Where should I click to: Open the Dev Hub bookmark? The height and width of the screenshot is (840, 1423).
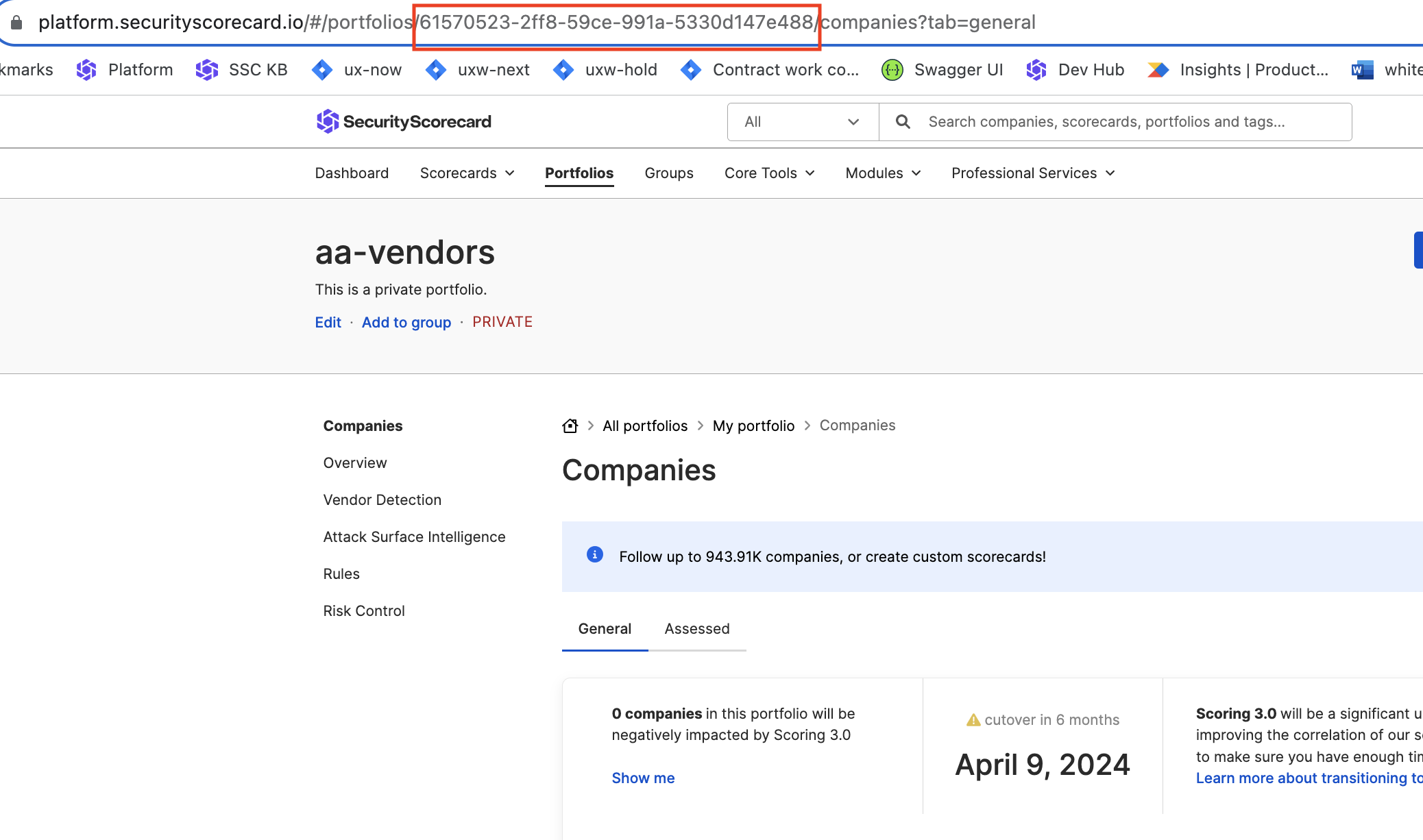(x=1090, y=69)
